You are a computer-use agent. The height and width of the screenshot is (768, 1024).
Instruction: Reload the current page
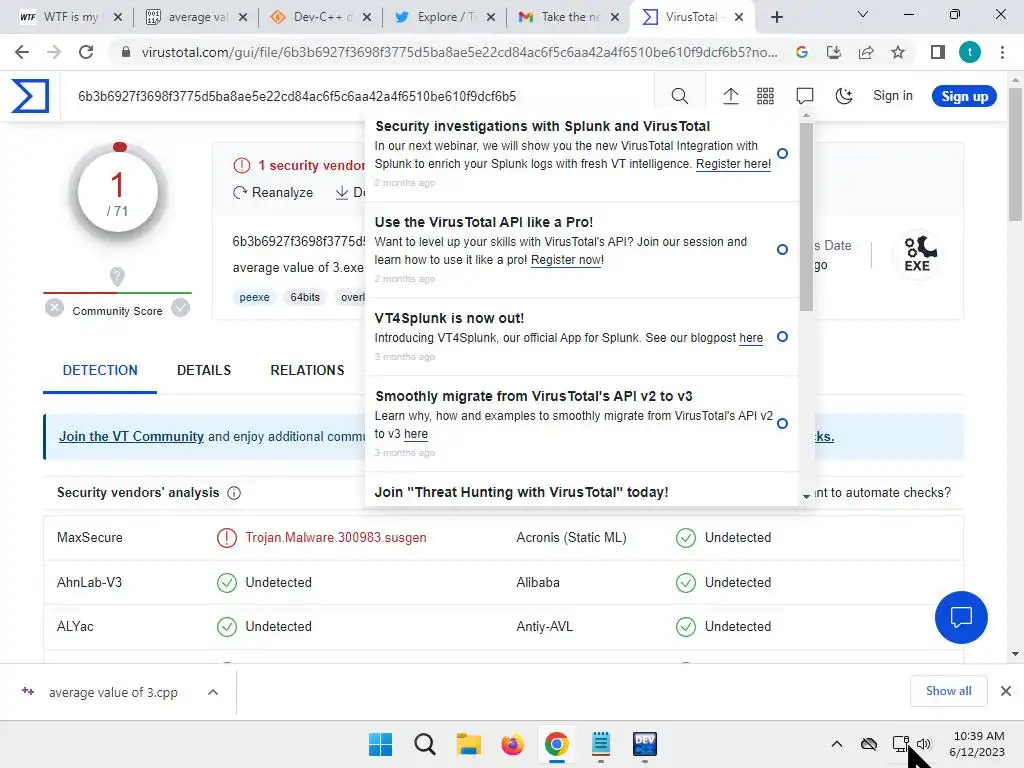(x=86, y=52)
